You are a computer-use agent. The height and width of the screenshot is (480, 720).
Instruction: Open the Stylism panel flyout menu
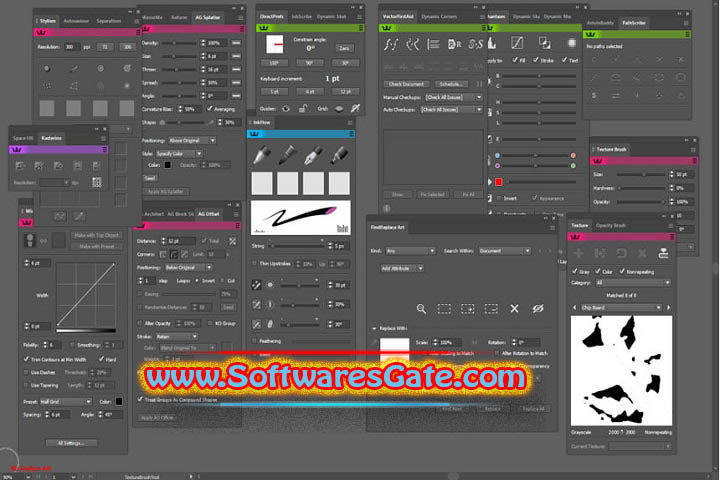137,21
